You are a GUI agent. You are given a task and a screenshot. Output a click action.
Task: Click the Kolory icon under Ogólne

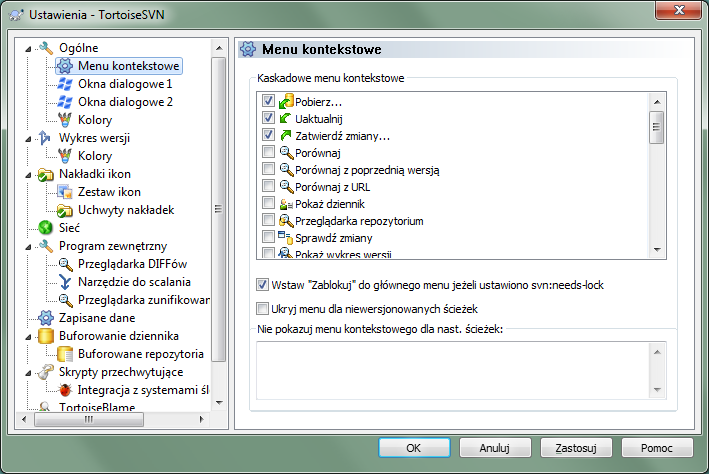click(x=65, y=120)
